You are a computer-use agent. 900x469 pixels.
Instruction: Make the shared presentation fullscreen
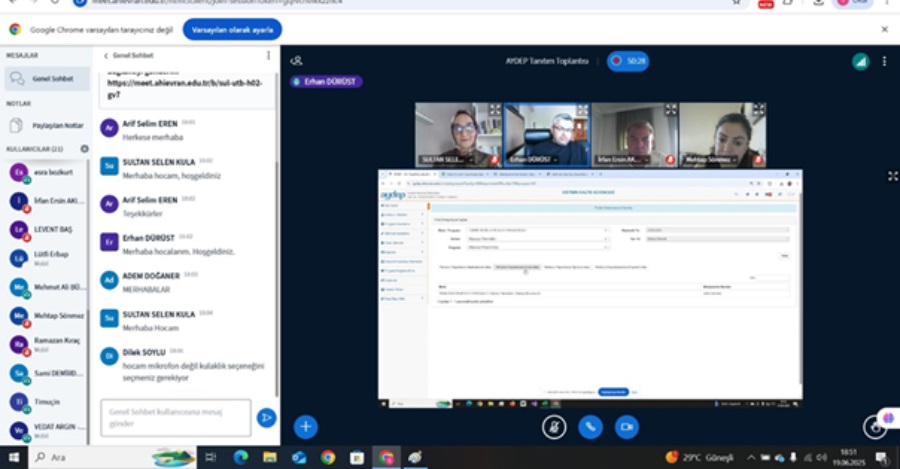pos(892,176)
